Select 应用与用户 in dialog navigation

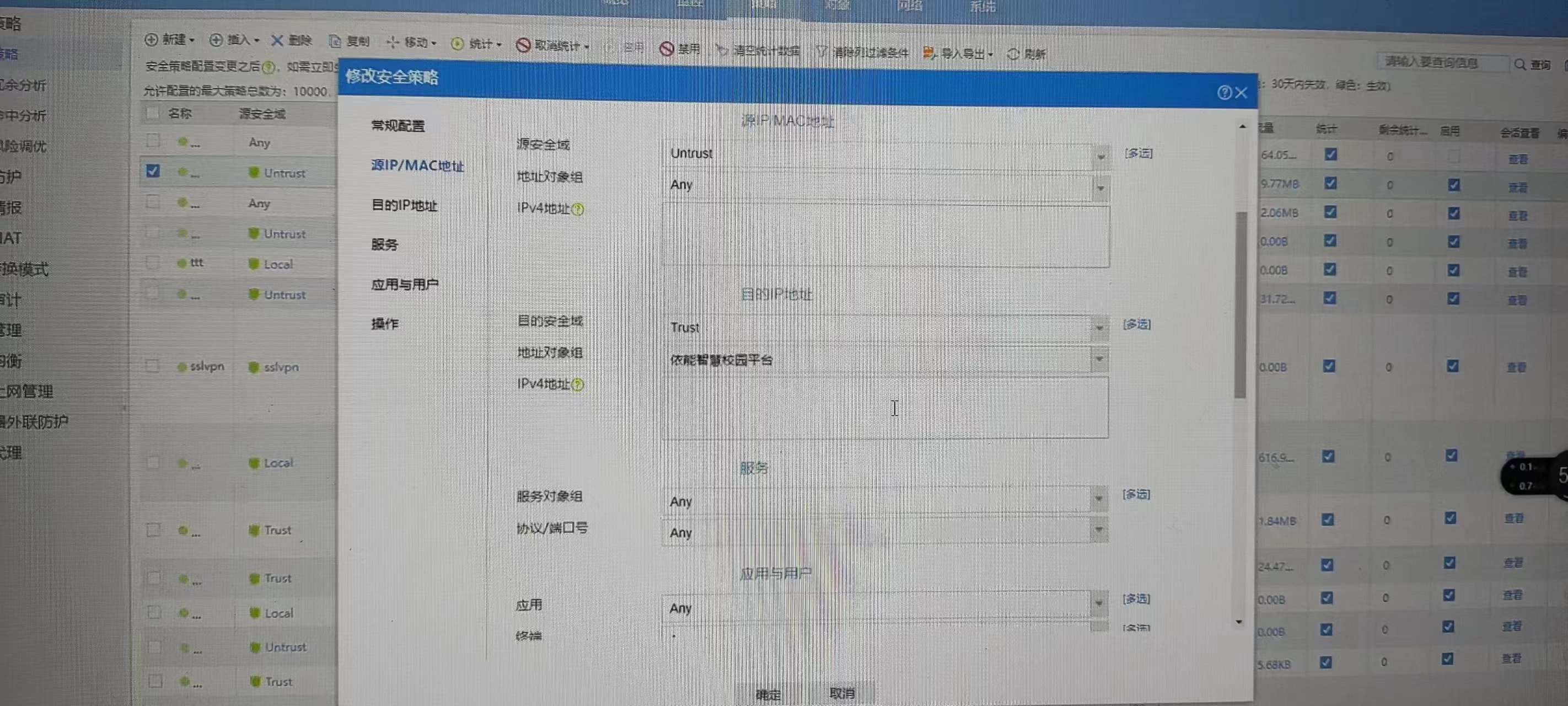point(405,285)
